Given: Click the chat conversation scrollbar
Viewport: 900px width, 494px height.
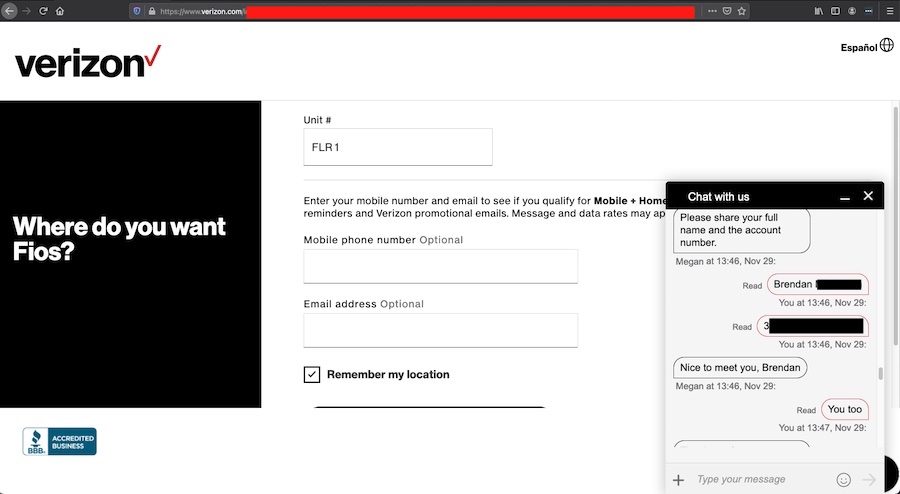Looking at the screenshot, I should (880, 374).
